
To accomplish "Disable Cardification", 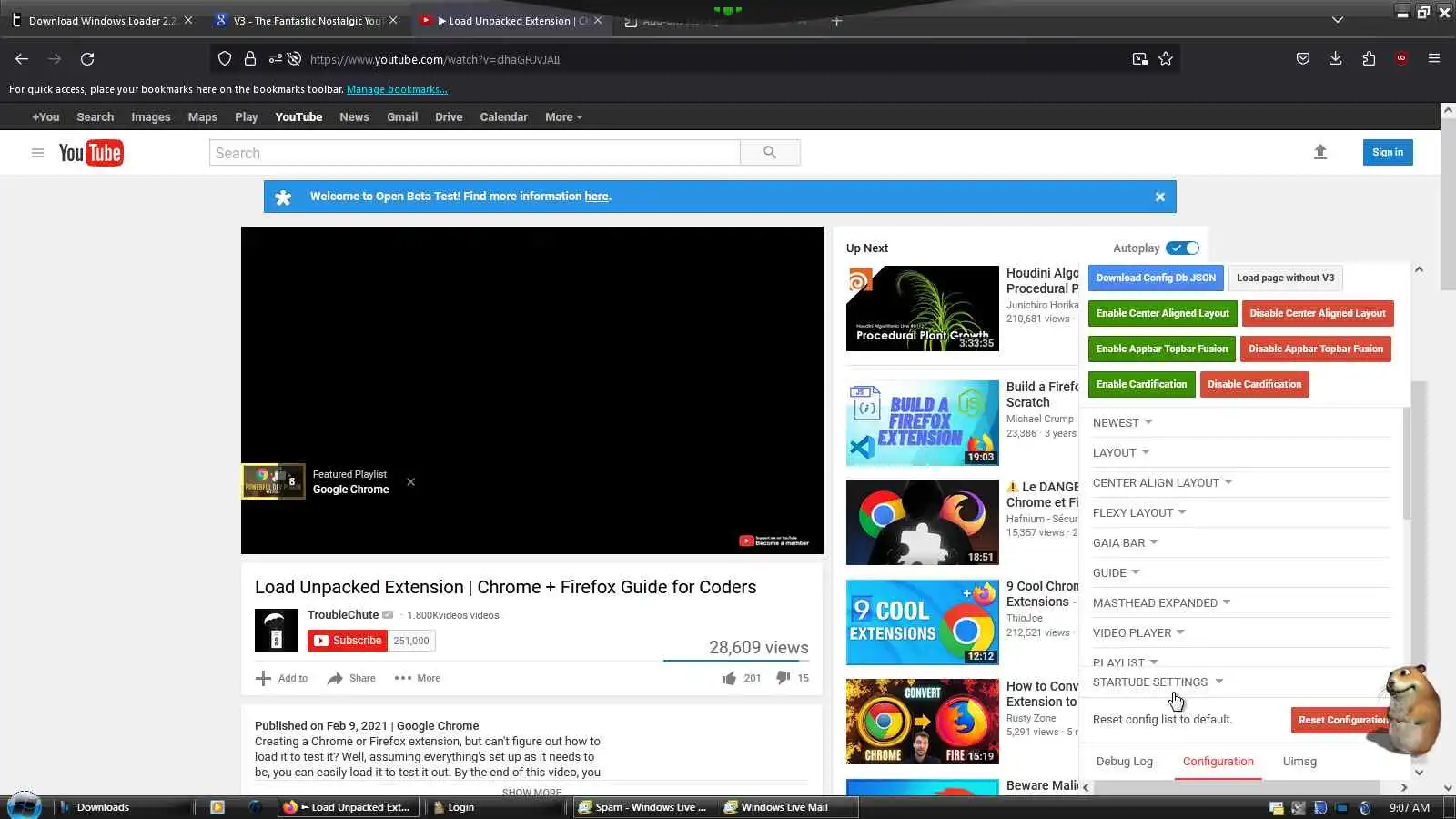I will point(1254,384).
